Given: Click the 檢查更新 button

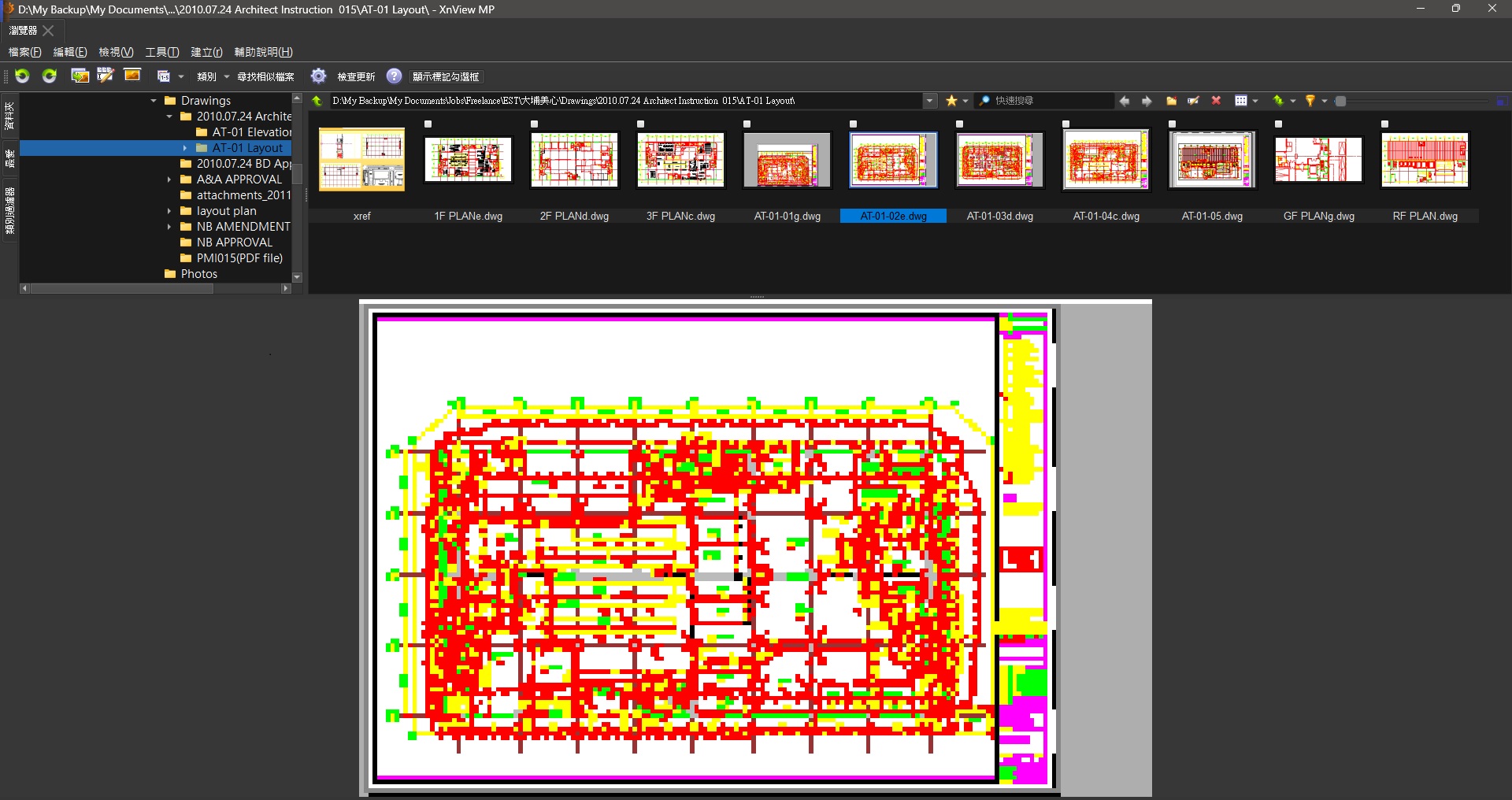Looking at the screenshot, I should click(356, 76).
